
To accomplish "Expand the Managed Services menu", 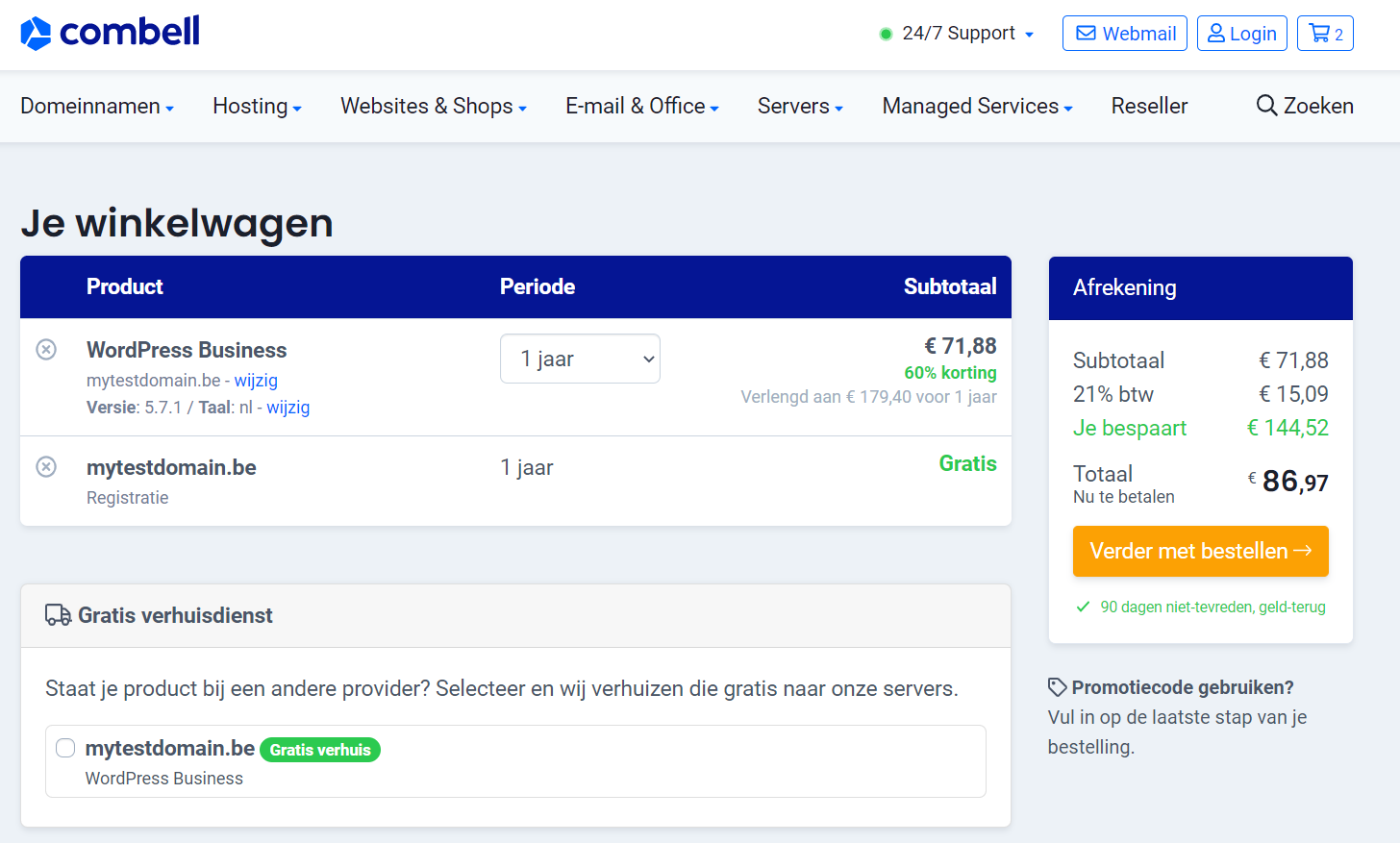I will [x=978, y=106].
